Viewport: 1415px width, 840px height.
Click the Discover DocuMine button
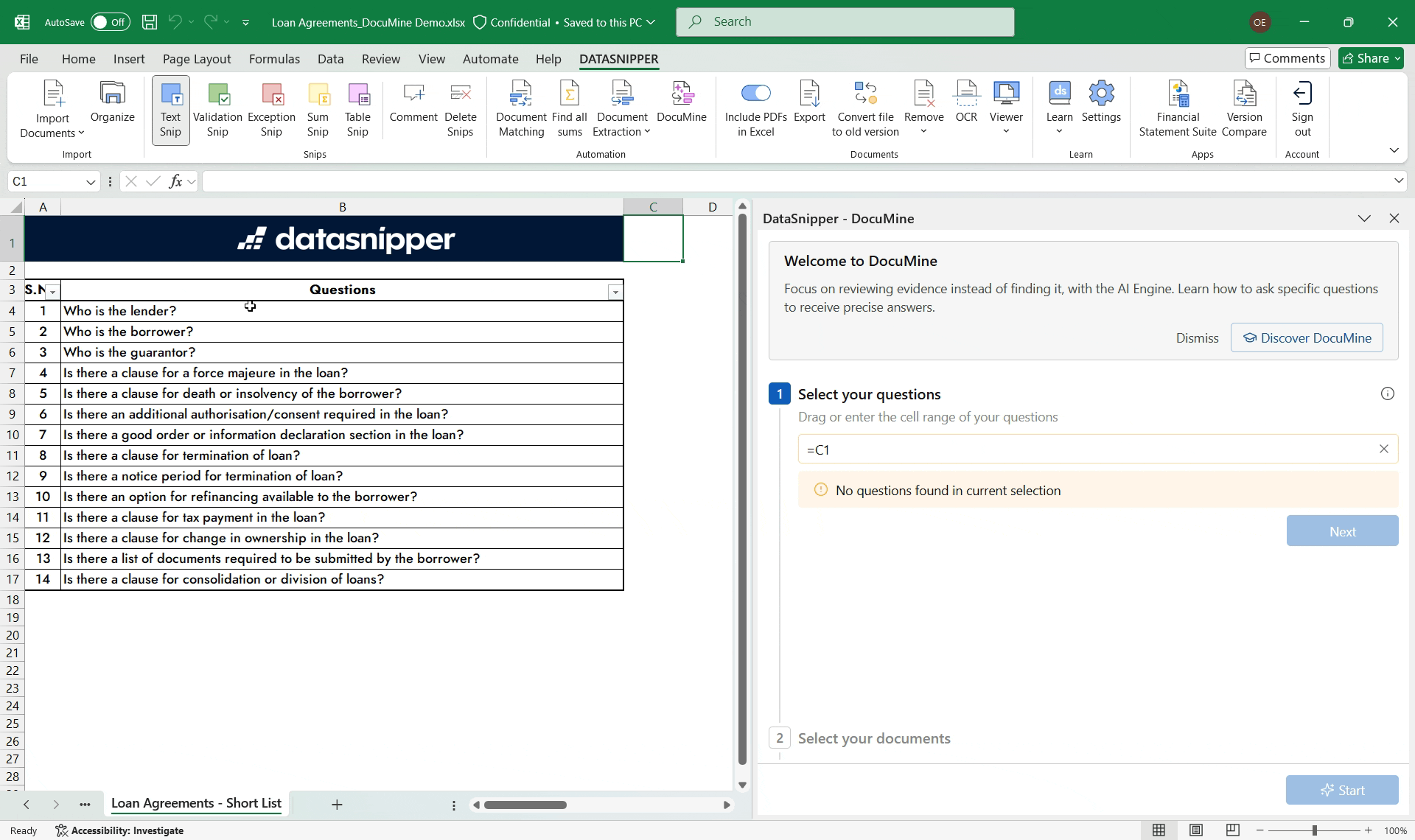(x=1306, y=338)
